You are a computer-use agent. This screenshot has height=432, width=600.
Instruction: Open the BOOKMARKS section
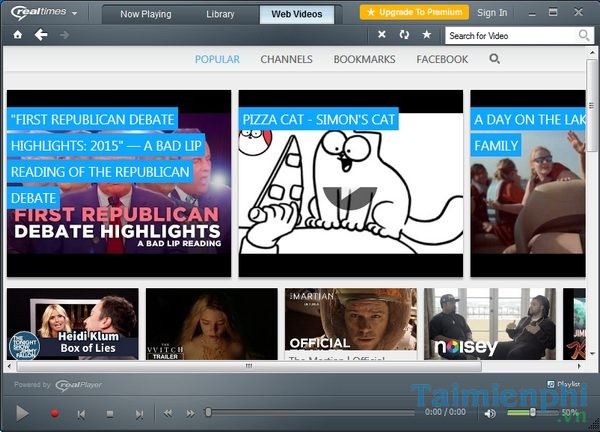click(364, 59)
